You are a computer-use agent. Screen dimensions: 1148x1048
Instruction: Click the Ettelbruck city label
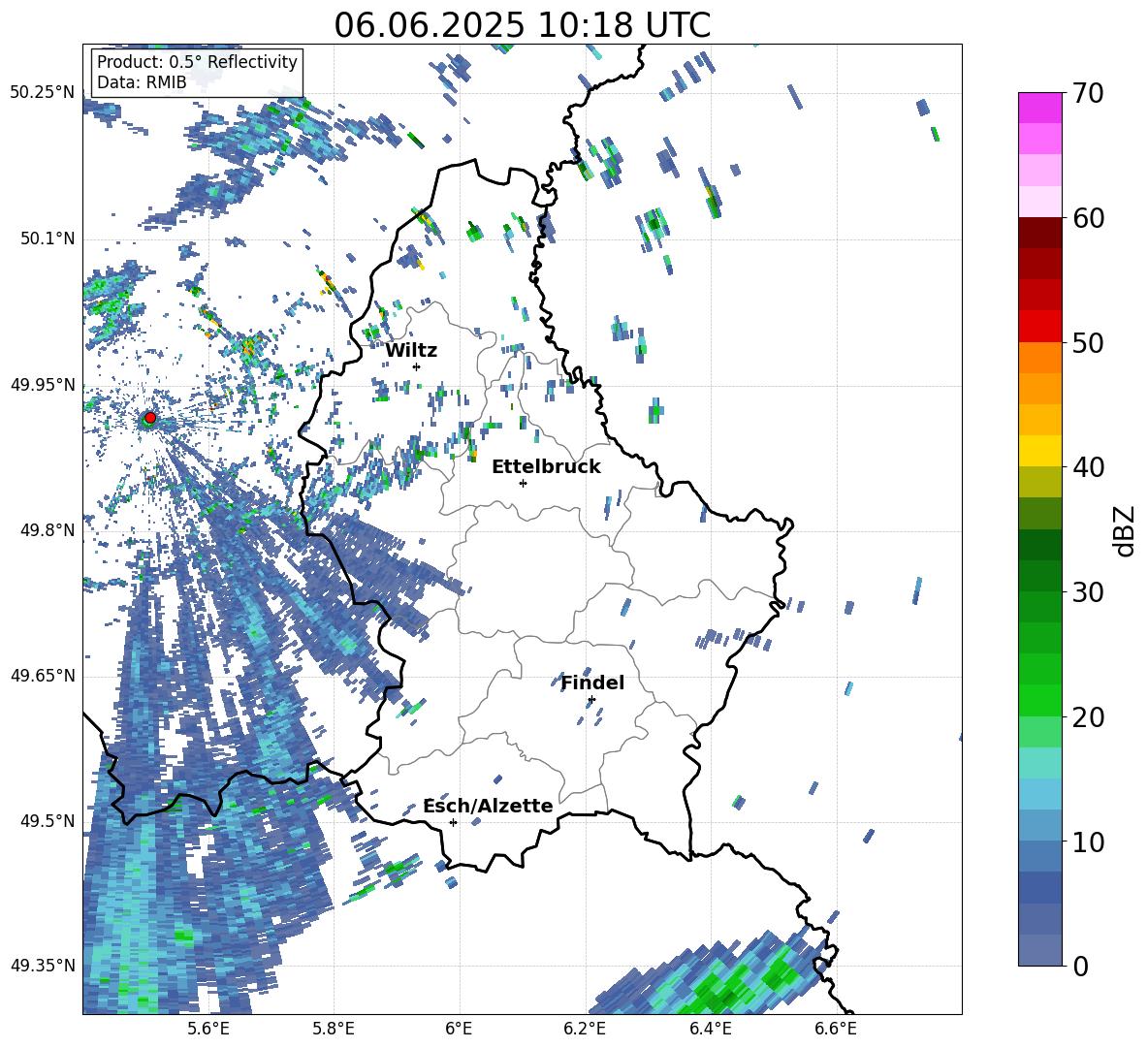(546, 467)
